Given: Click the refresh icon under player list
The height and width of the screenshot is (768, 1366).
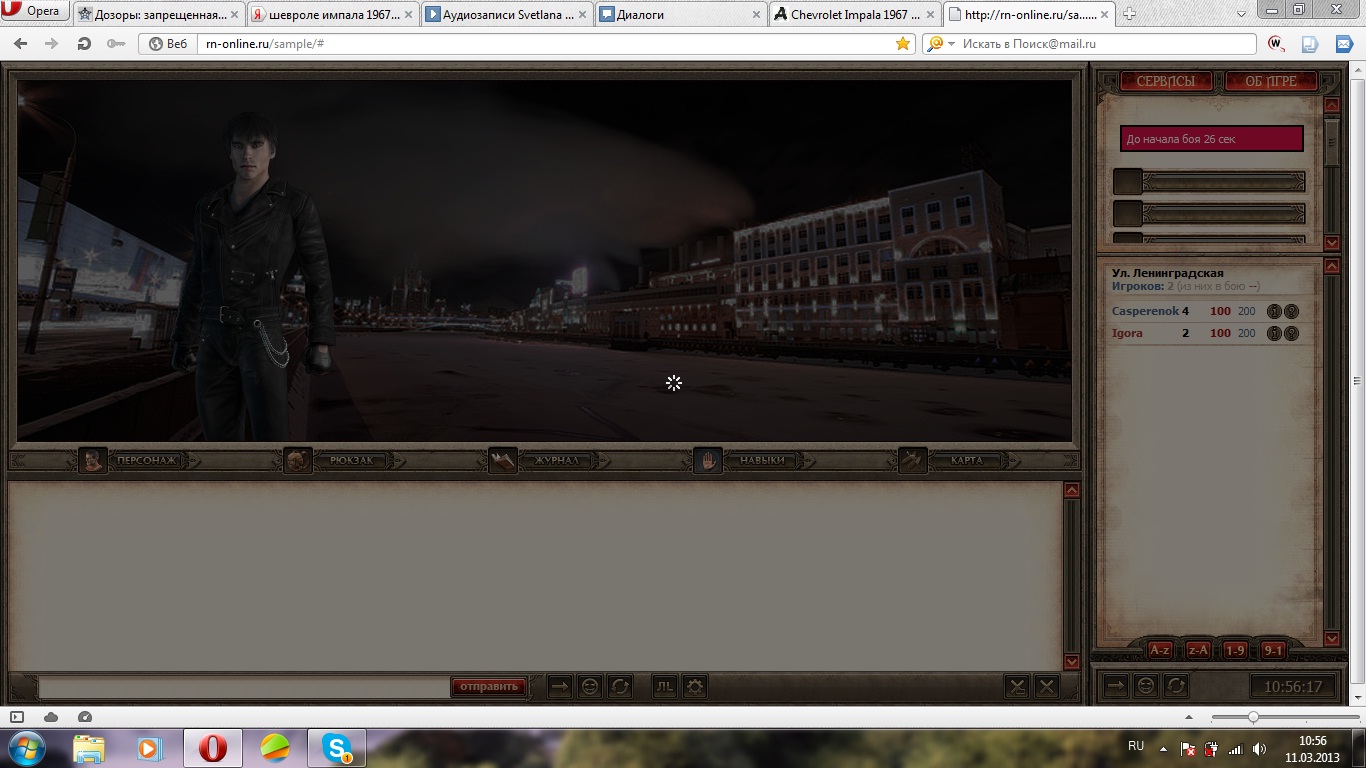Looking at the screenshot, I should pos(1176,686).
